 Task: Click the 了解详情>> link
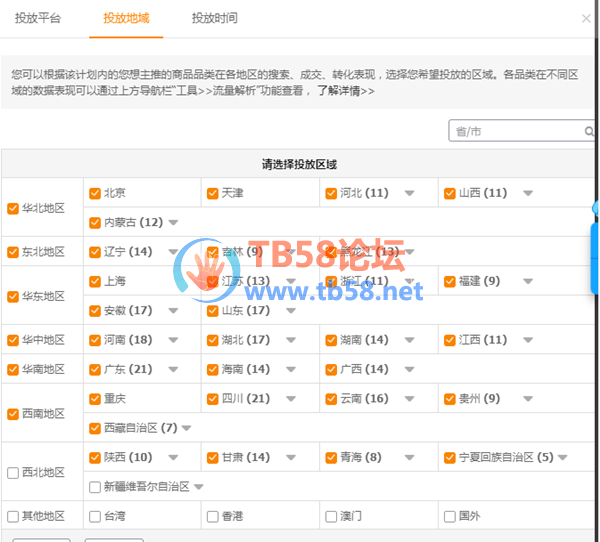coord(346,91)
